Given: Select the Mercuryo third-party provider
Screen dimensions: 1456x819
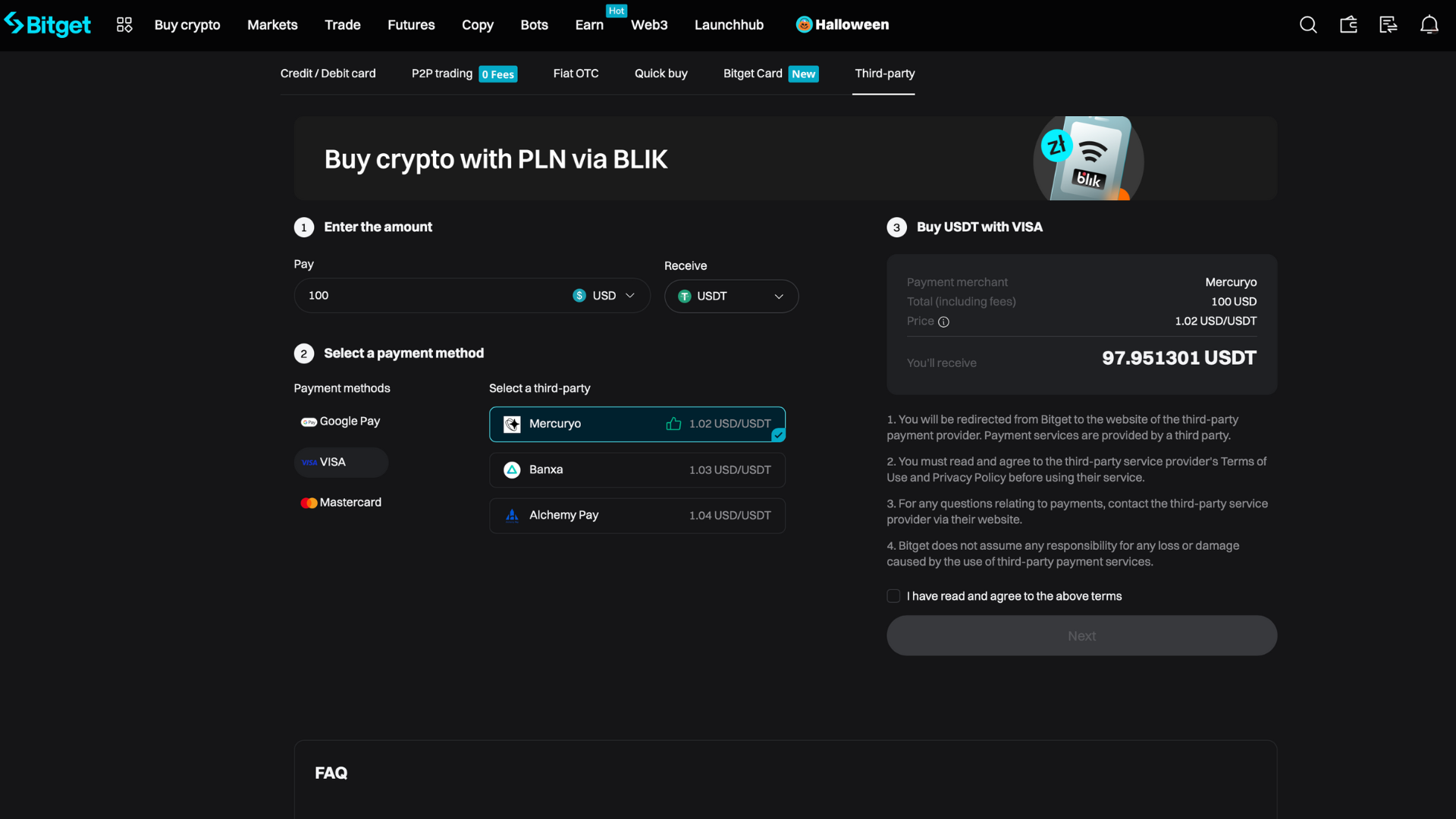Looking at the screenshot, I should pyautogui.click(x=637, y=424).
